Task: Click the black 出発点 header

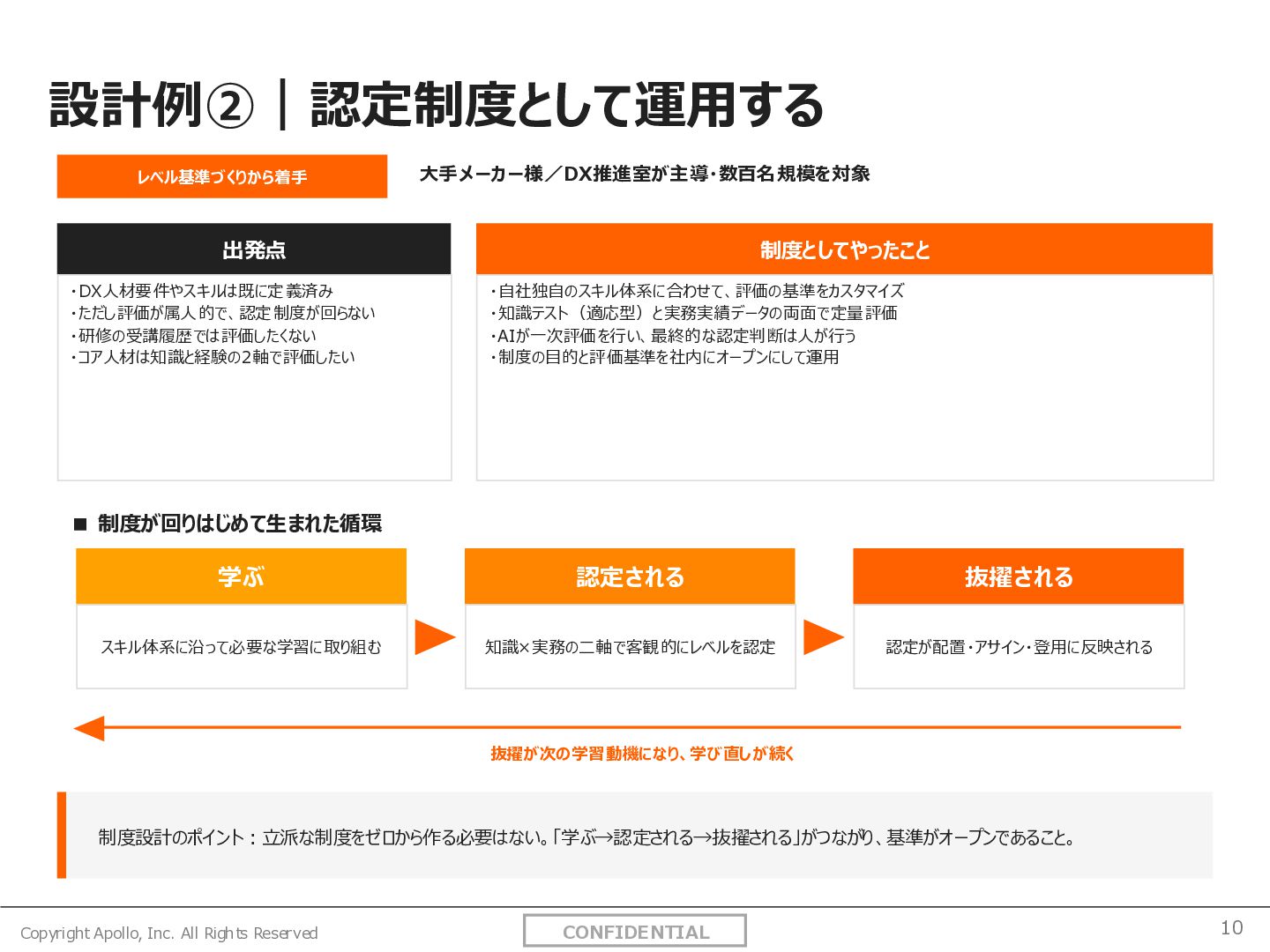Action: (x=254, y=249)
